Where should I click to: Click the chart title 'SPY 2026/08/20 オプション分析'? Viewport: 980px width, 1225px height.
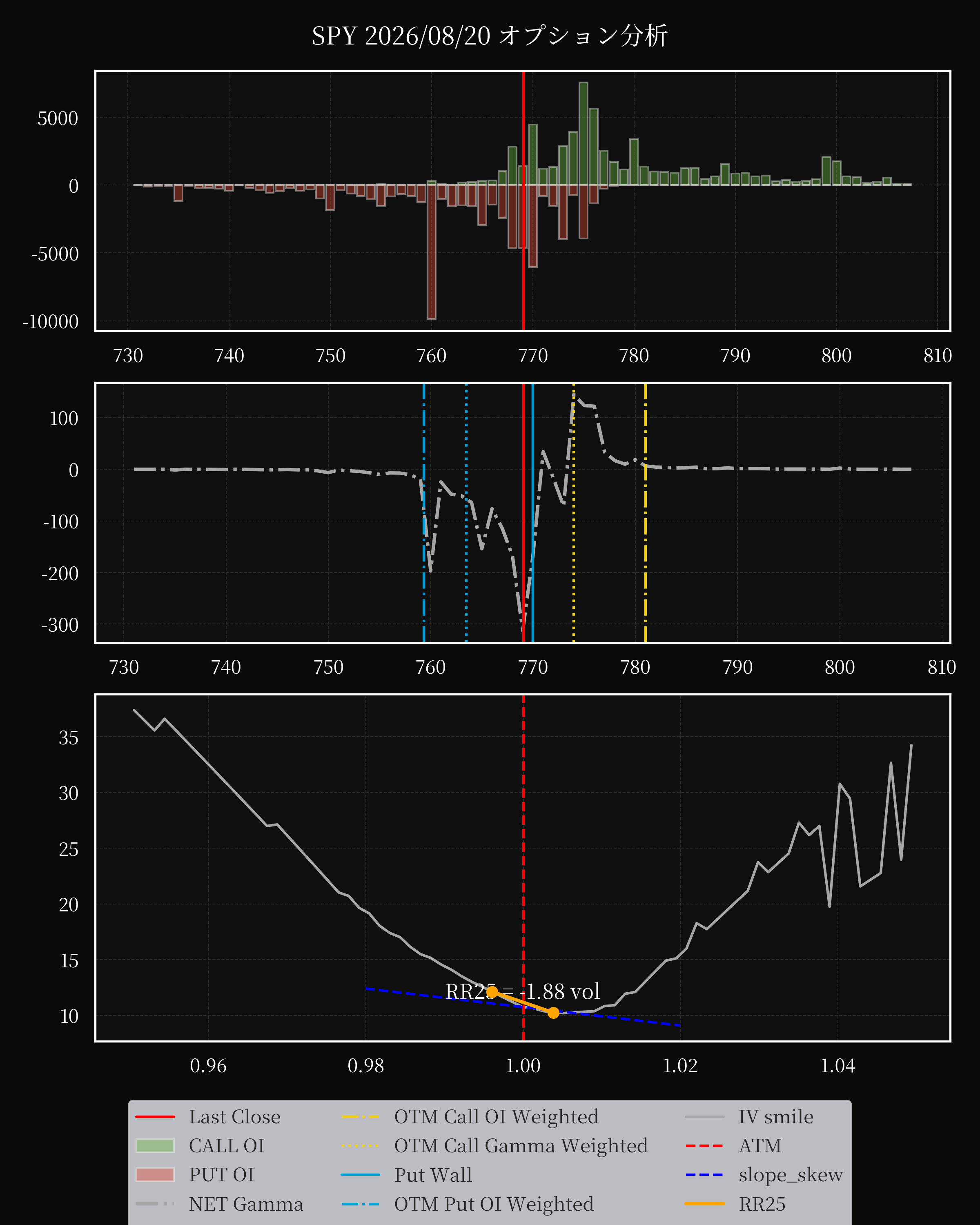tap(489, 36)
